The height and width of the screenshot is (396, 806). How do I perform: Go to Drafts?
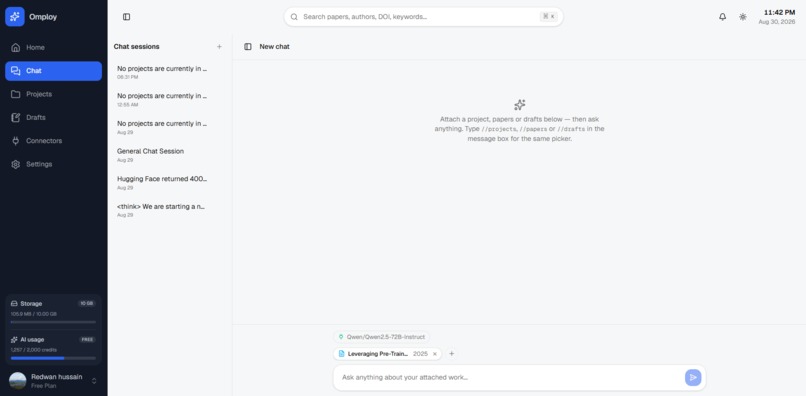point(53,117)
